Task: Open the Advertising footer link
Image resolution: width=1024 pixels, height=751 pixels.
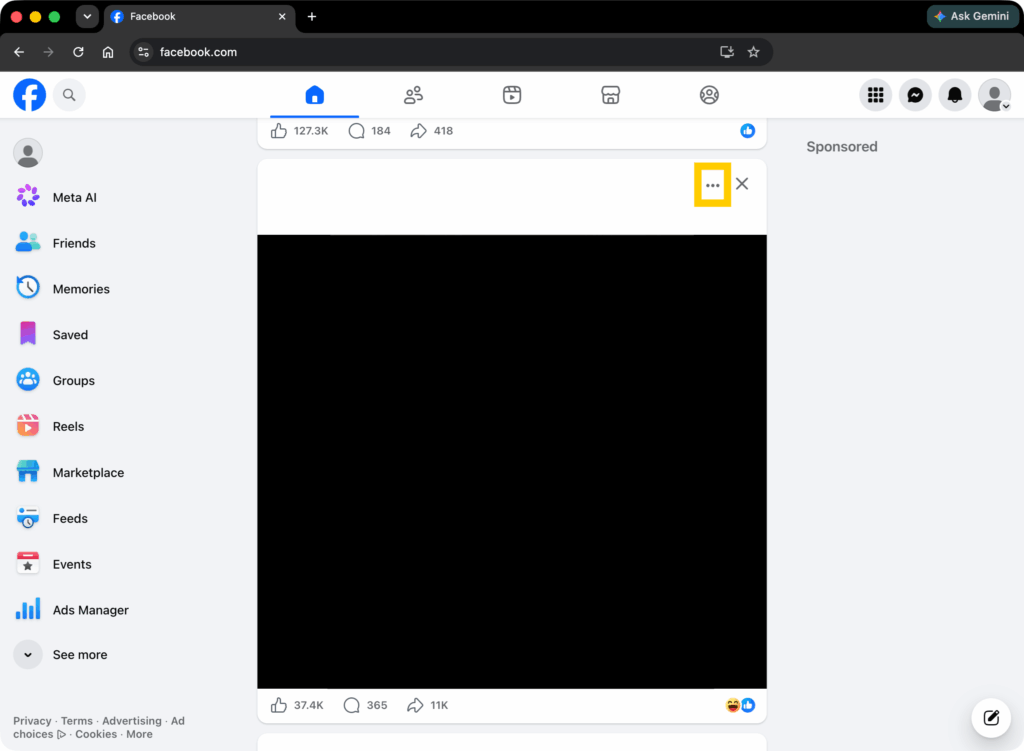Action: [x=132, y=721]
